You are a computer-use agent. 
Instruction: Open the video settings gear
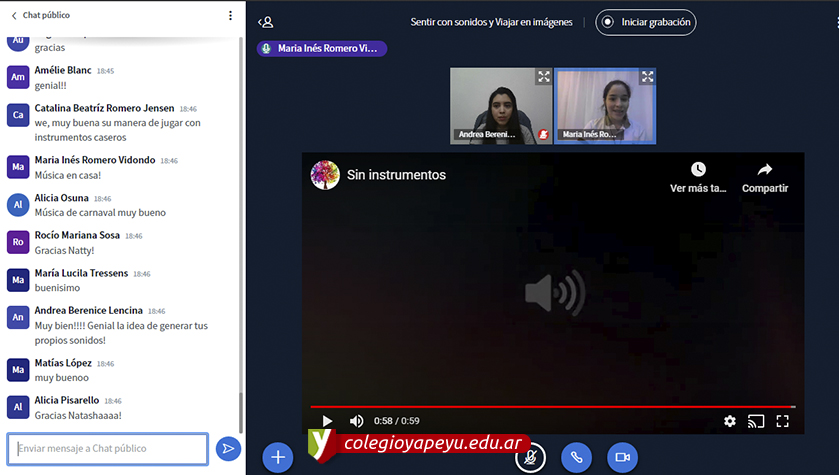(730, 421)
